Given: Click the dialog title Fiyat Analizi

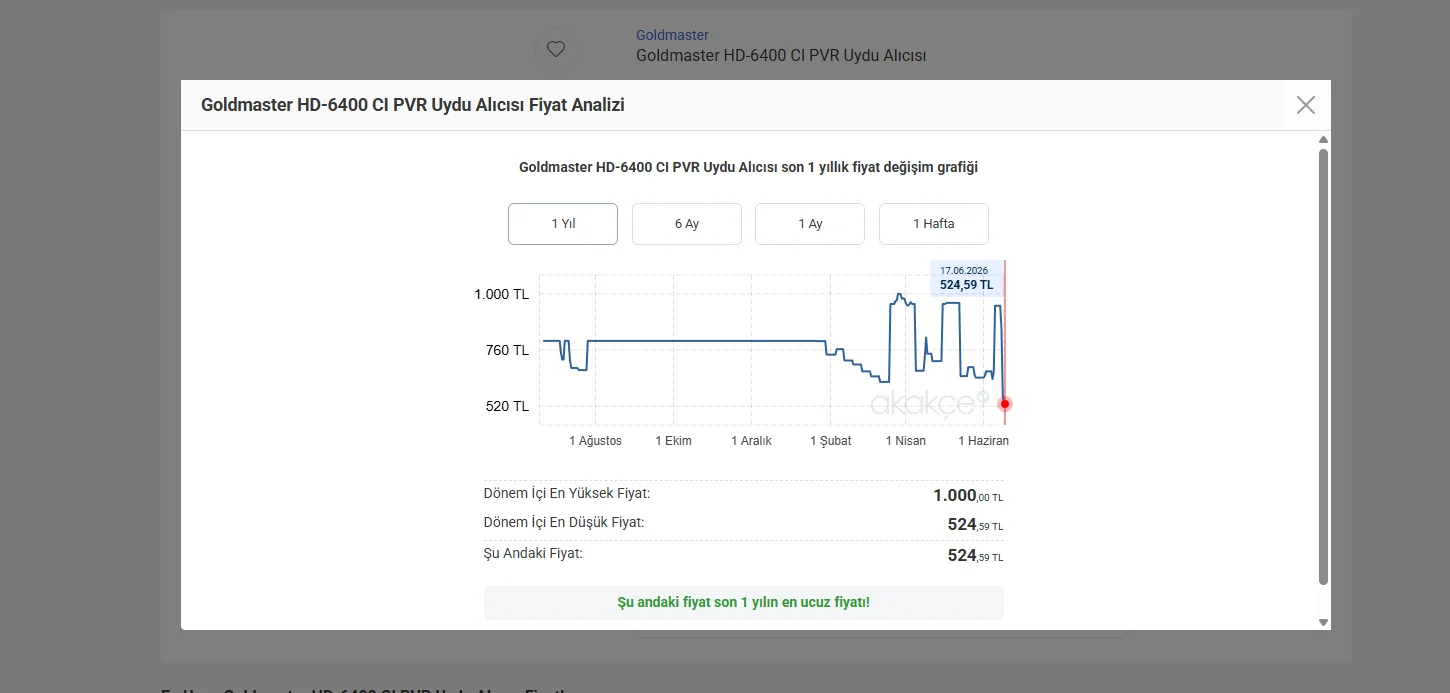Looking at the screenshot, I should 413,105.
